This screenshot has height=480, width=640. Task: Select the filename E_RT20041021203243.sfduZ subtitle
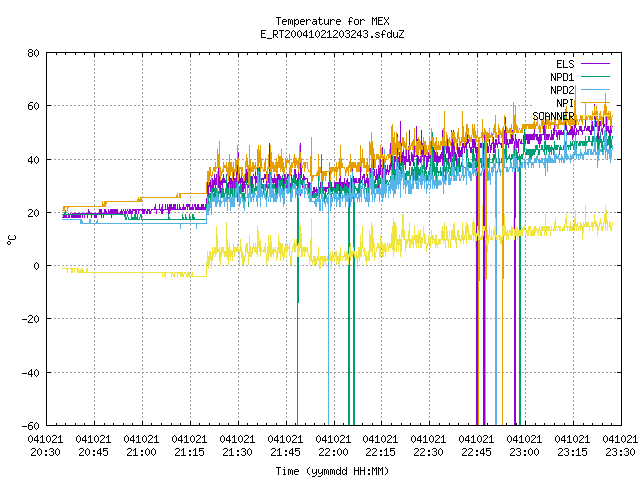click(332, 34)
